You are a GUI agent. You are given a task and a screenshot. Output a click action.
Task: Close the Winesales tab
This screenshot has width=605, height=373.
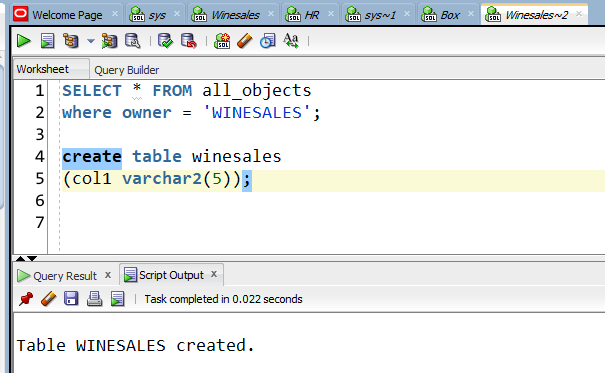[x=271, y=14]
